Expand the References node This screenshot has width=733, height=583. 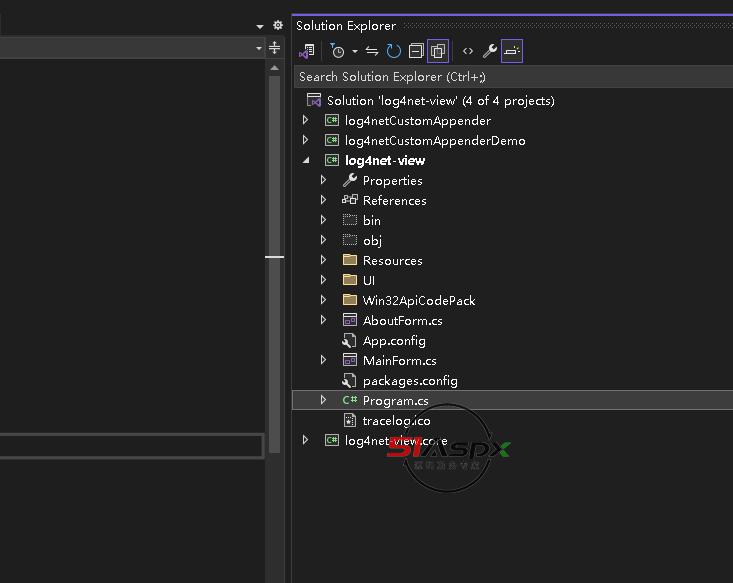[x=323, y=200]
